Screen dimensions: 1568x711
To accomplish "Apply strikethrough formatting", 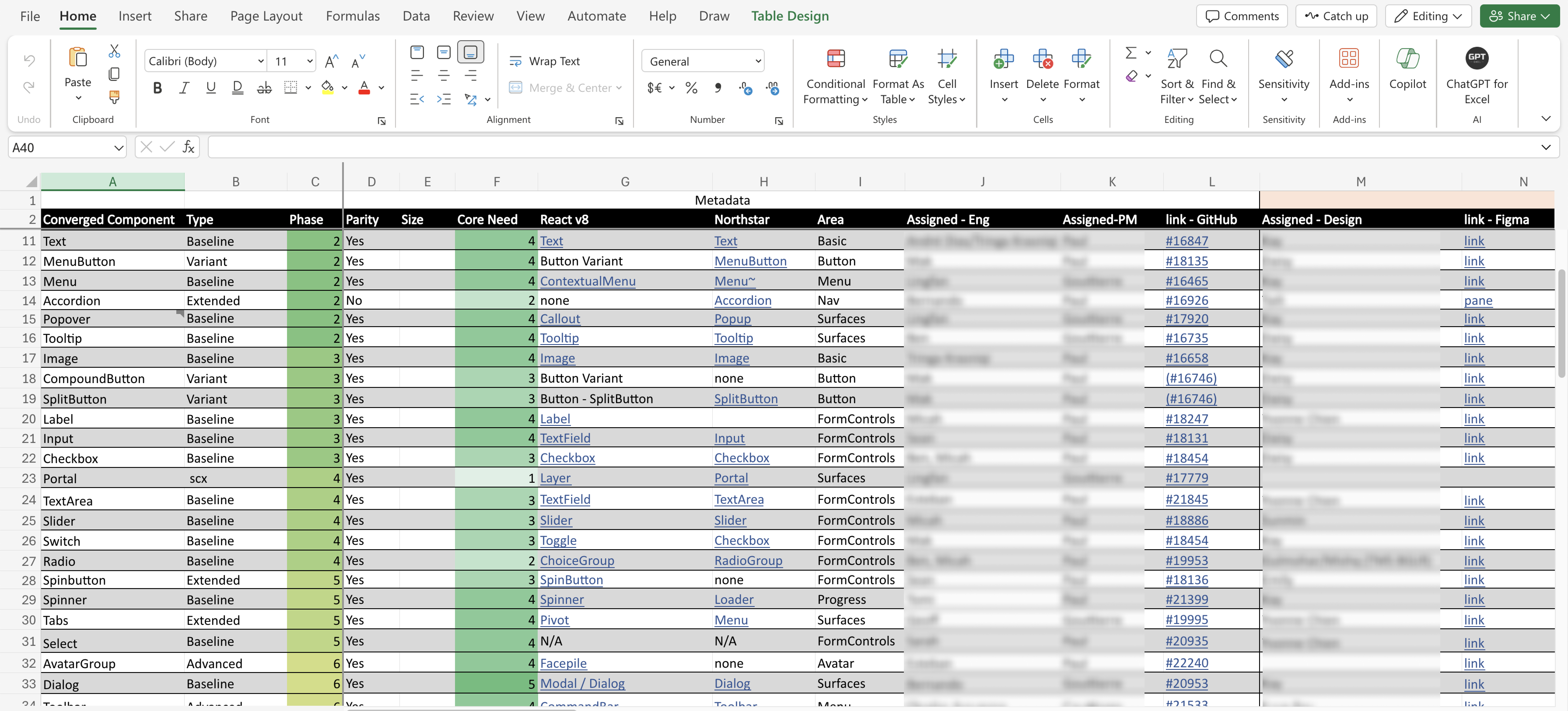I will pyautogui.click(x=264, y=88).
